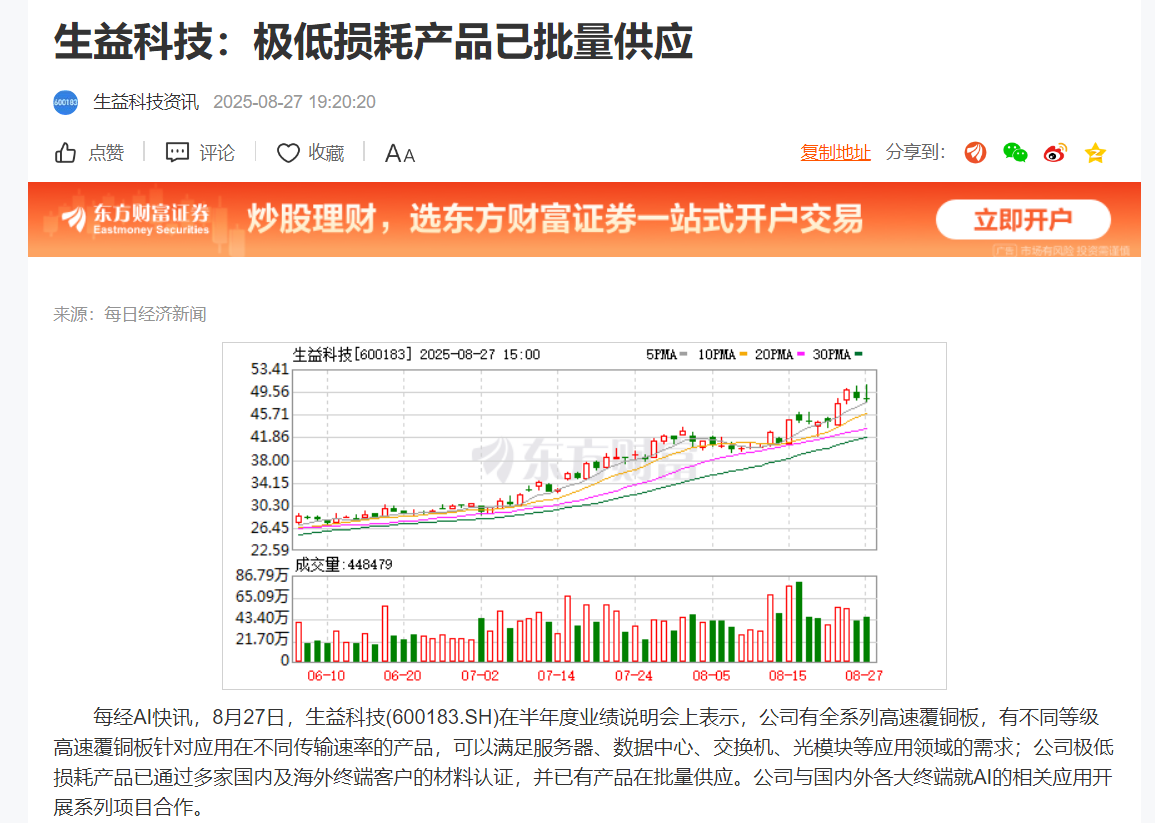Image resolution: width=1155 pixels, height=823 pixels.
Task: Click 每经AI快讯 in article body
Action: coord(143,717)
